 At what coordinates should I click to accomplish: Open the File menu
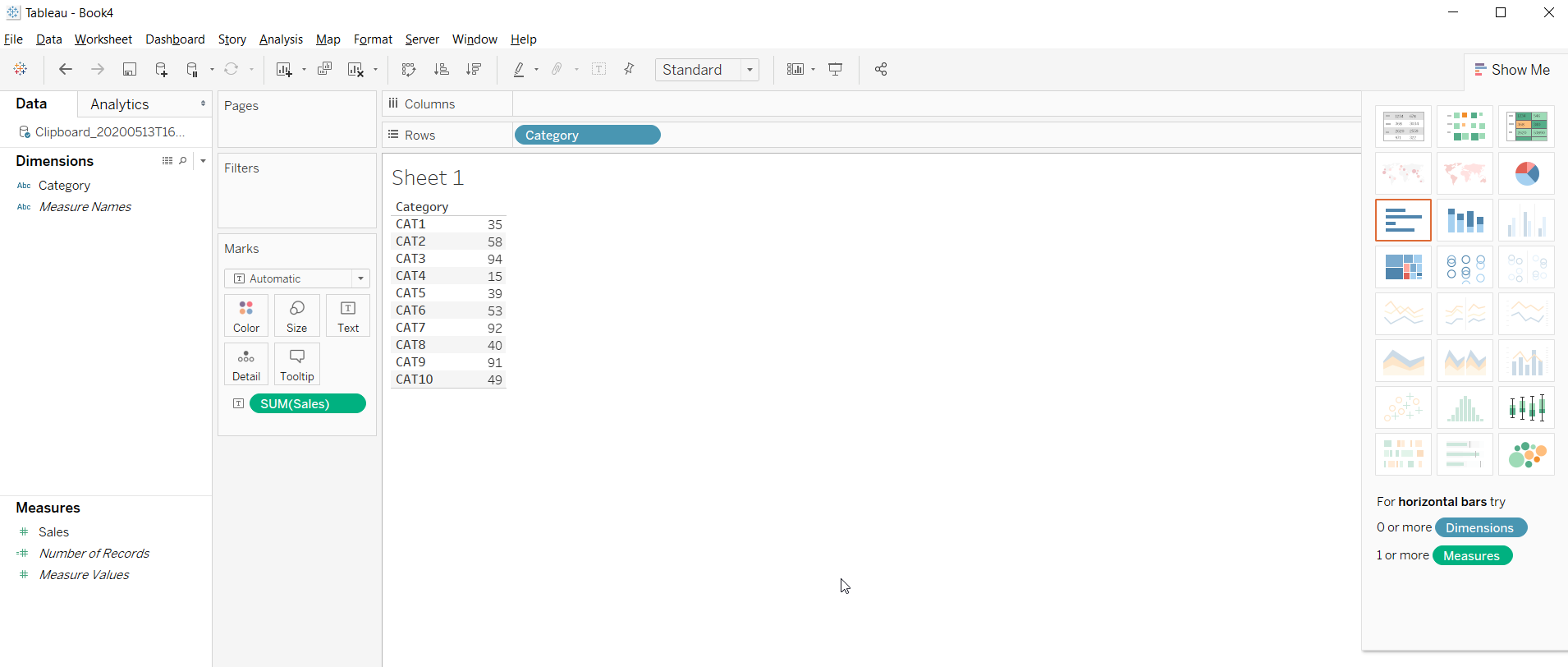click(13, 39)
